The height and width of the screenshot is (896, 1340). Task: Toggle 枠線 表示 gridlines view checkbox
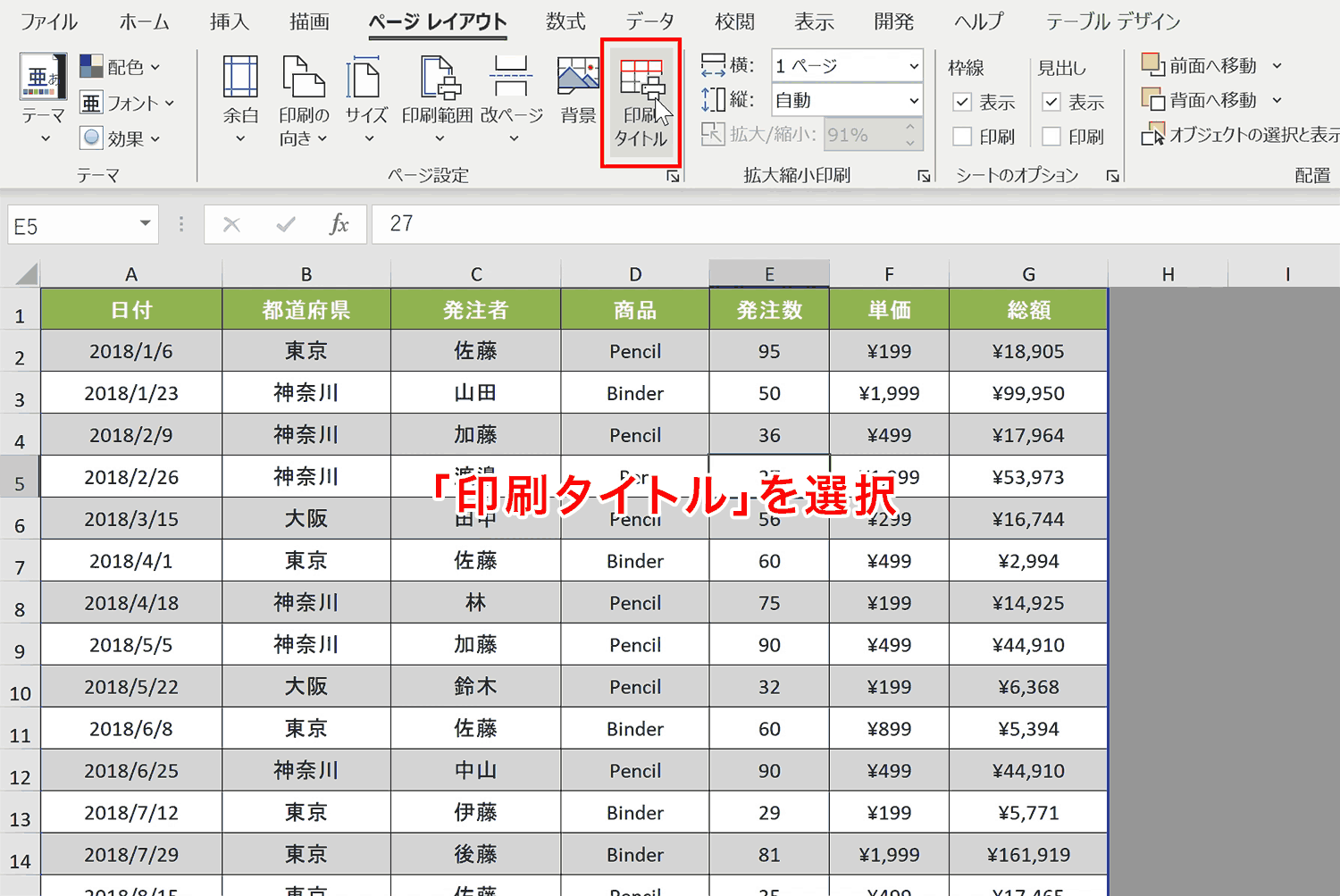coord(962,102)
